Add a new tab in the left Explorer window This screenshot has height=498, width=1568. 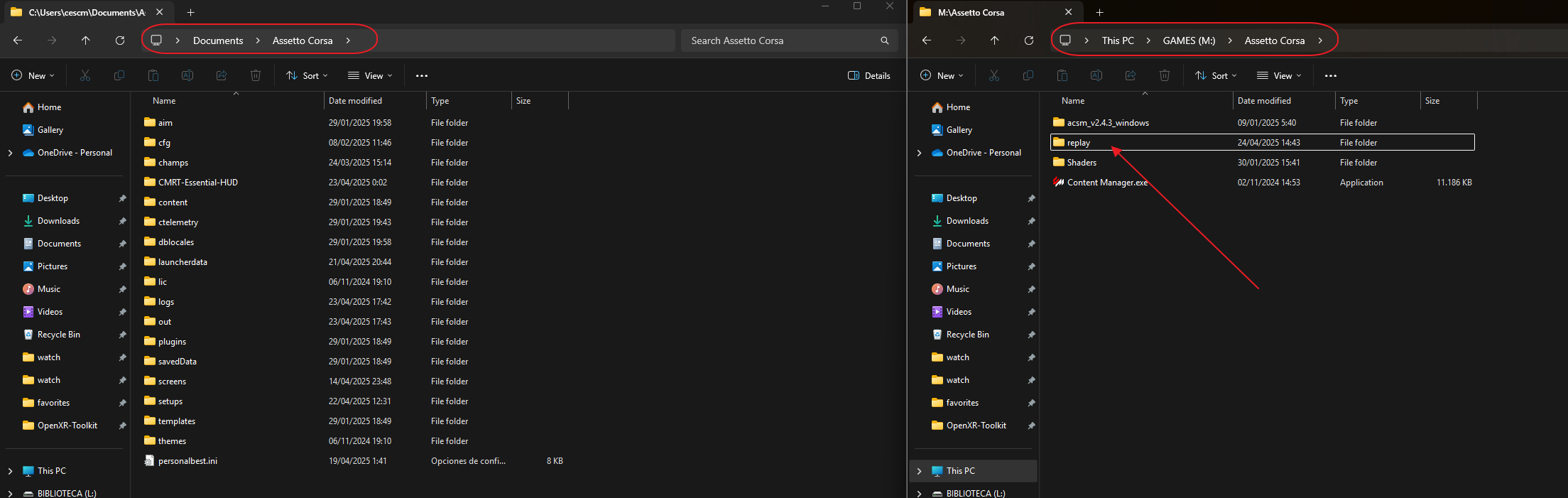pyautogui.click(x=190, y=12)
